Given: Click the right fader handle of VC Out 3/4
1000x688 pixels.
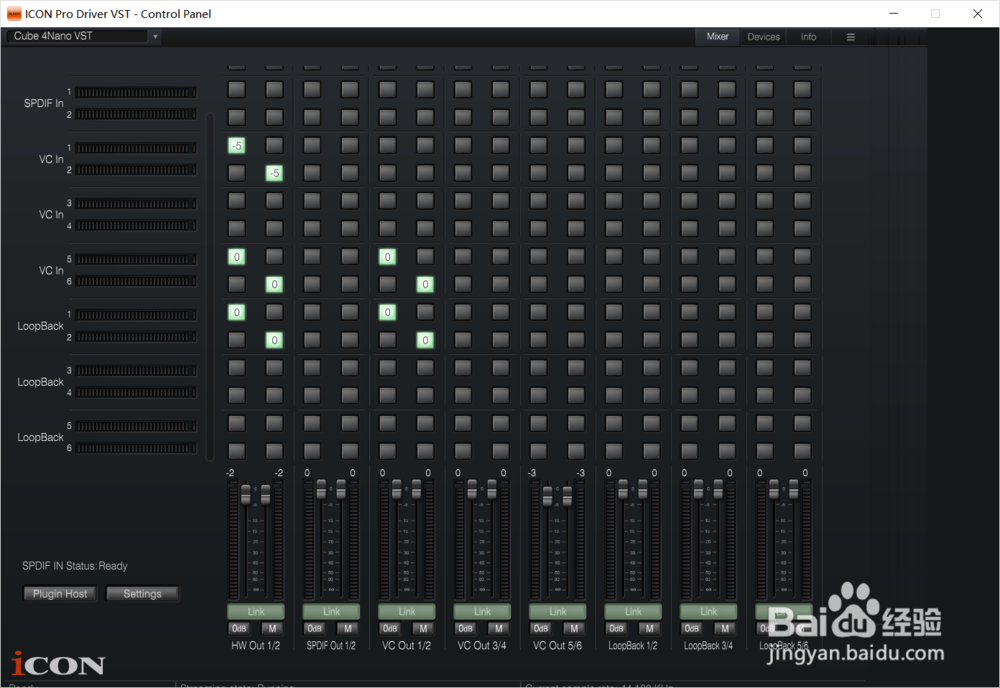Looking at the screenshot, I should click(x=492, y=489).
